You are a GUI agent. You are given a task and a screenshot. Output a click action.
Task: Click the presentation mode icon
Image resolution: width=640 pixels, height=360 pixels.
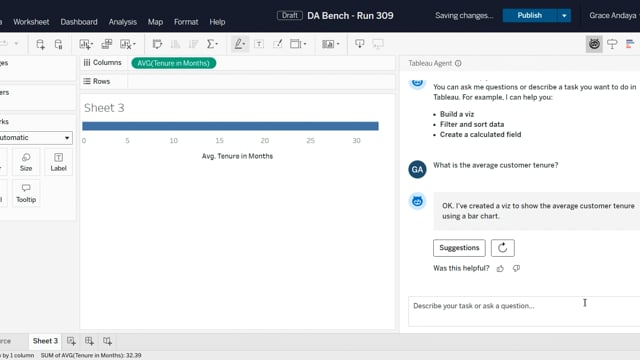pyautogui.click(x=378, y=44)
